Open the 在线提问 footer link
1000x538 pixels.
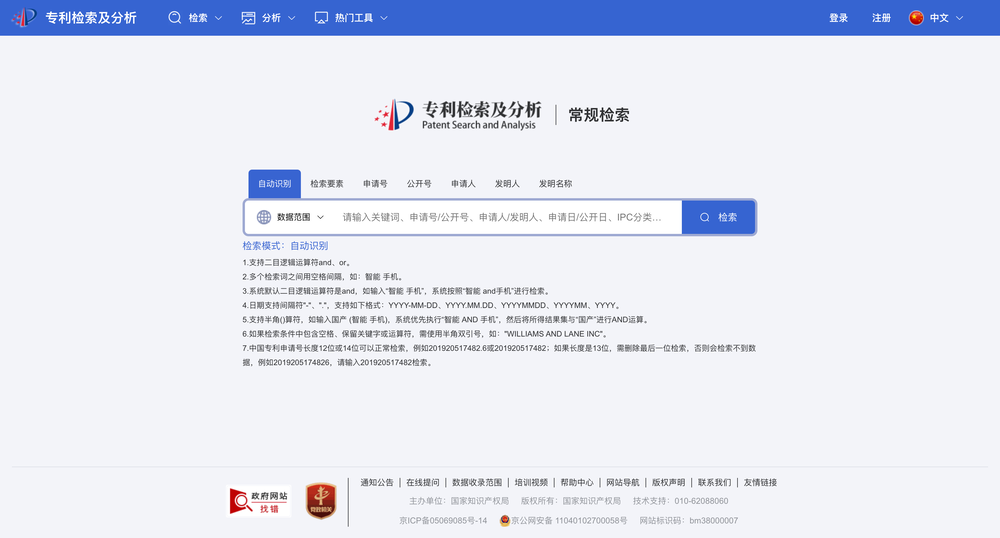[x=423, y=483]
